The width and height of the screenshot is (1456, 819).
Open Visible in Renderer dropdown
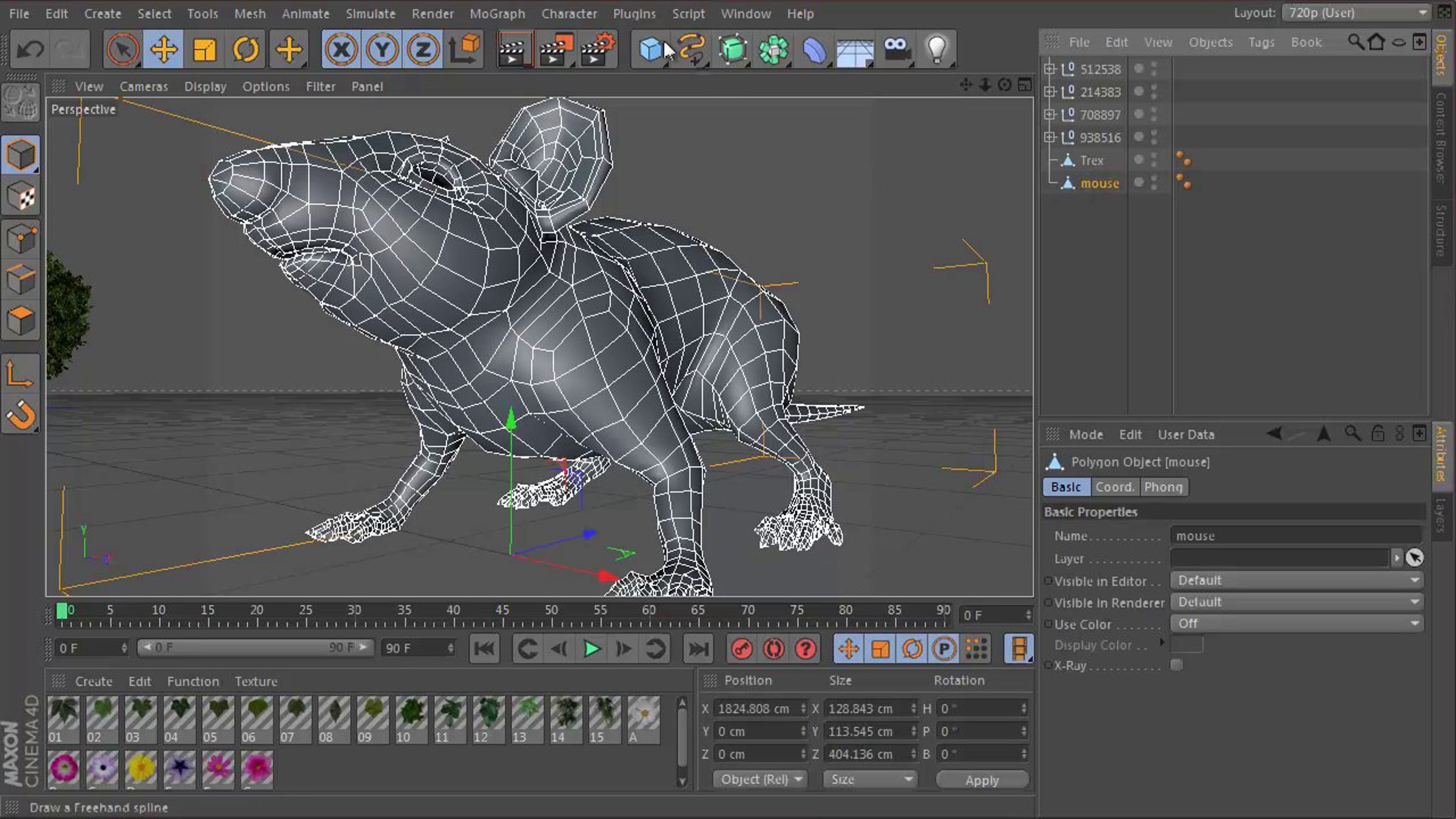coord(1296,602)
